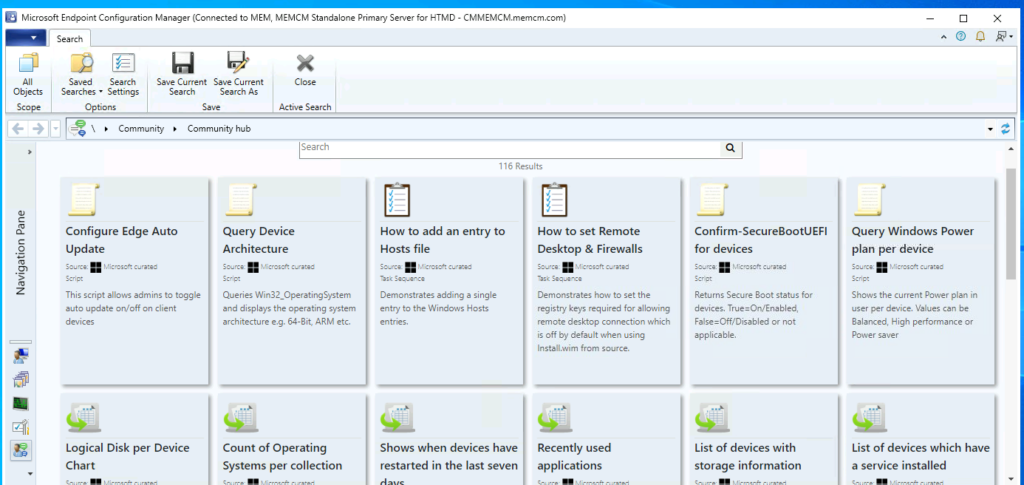This screenshot has width=1024, height=485.
Task: Open Recently used applications report icon
Action: (x=554, y=416)
